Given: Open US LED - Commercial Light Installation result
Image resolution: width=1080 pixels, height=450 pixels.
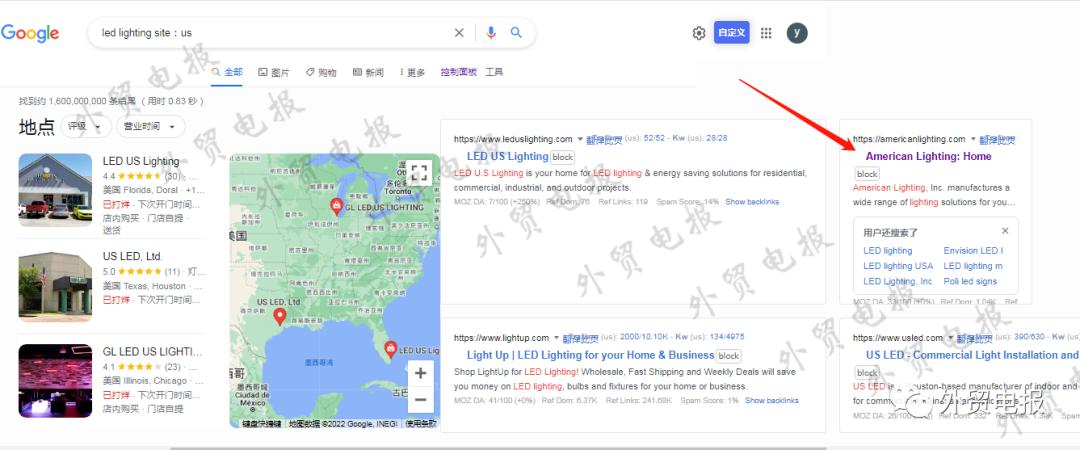Looking at the screenshot, I should click(973, 355).
